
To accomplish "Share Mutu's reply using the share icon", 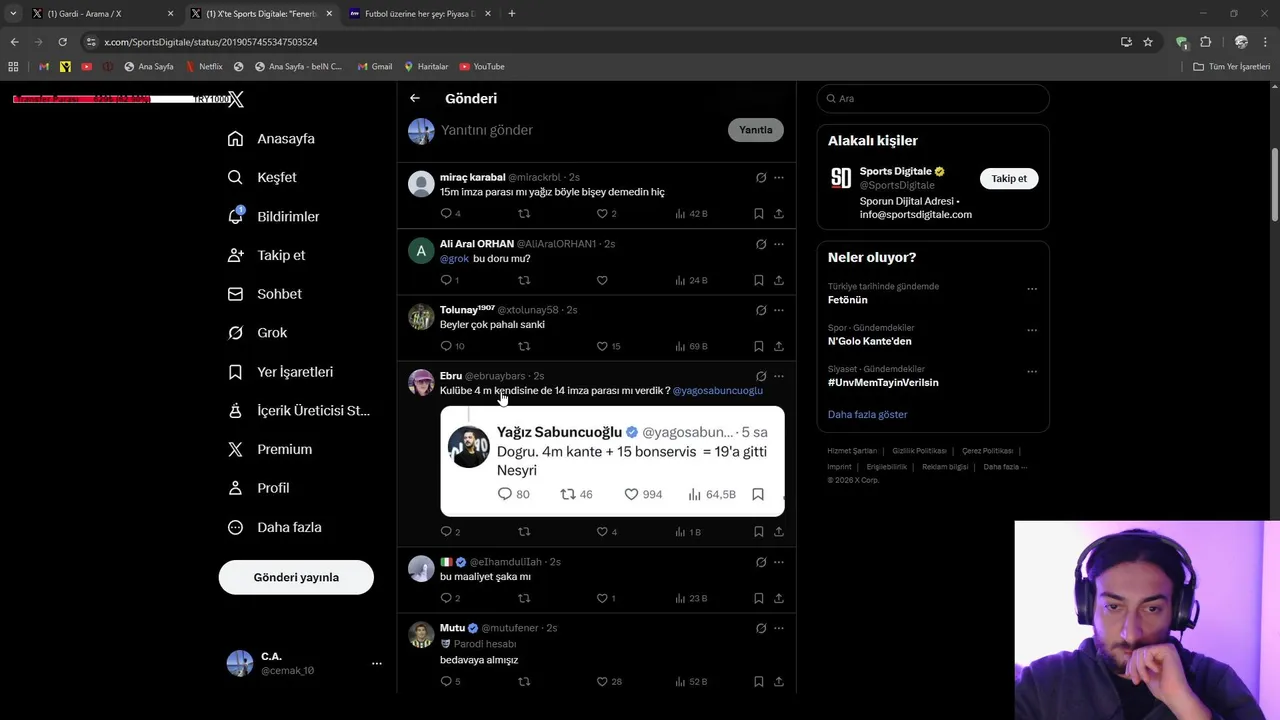I will pos(778,681).
